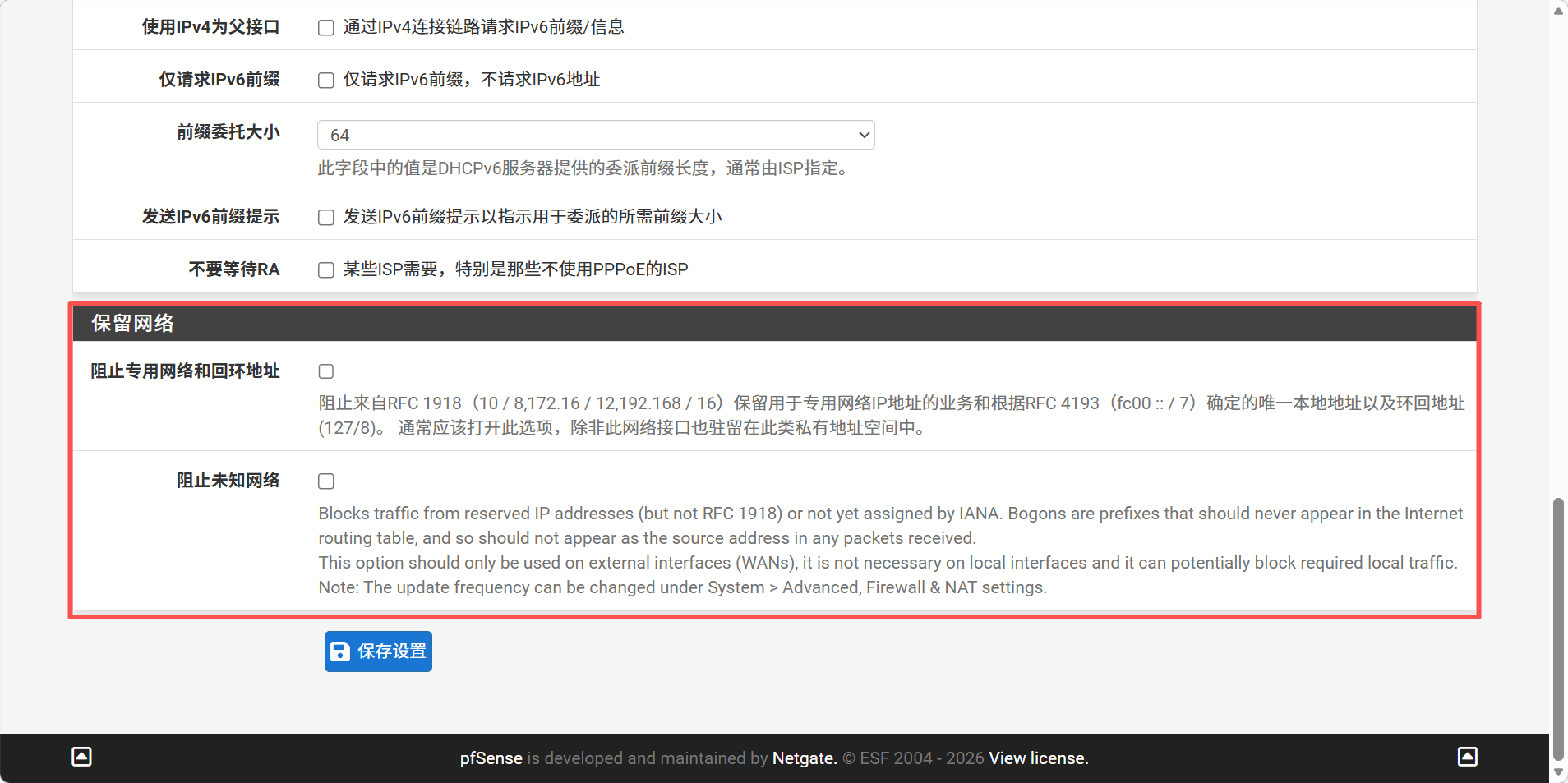Image resolution: width=1568 pixels, height=783 pixels.
Task: Click the View license link
Action: (1038, 758)
